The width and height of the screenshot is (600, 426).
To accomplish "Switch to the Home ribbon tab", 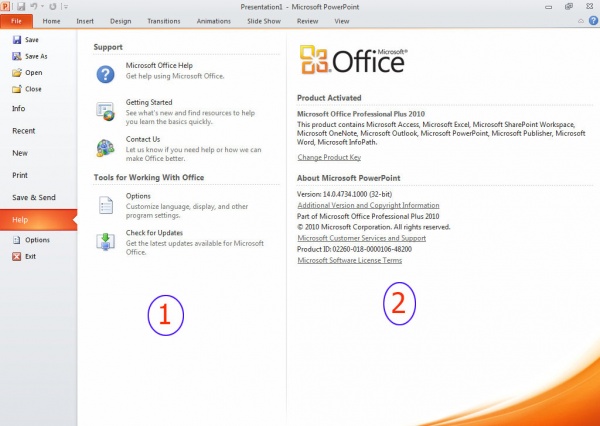I will pyautogui.click(x=51, y=21).
